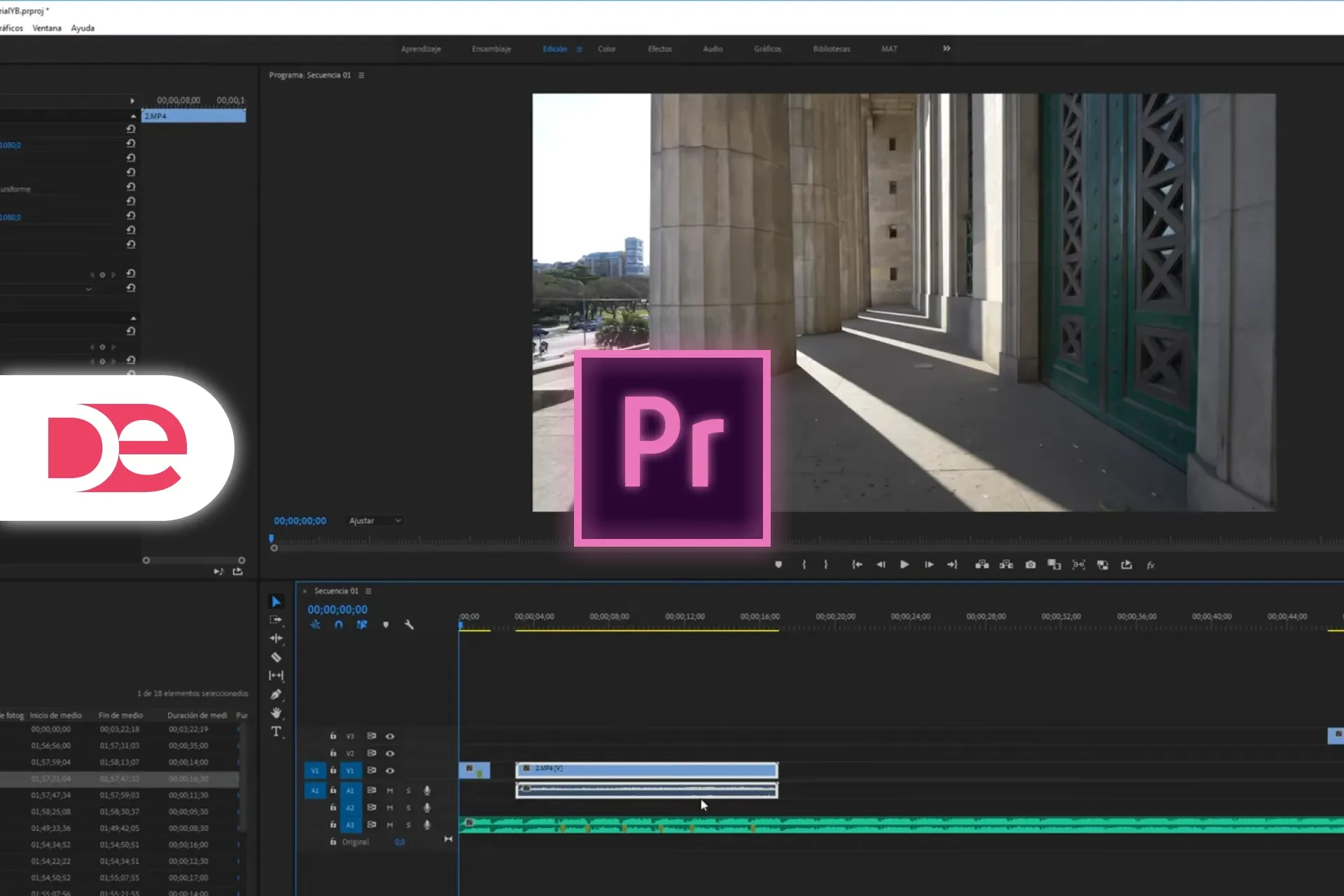Select the Type tool
Viewport: 1344px width, 896px height.
[276, 731]
